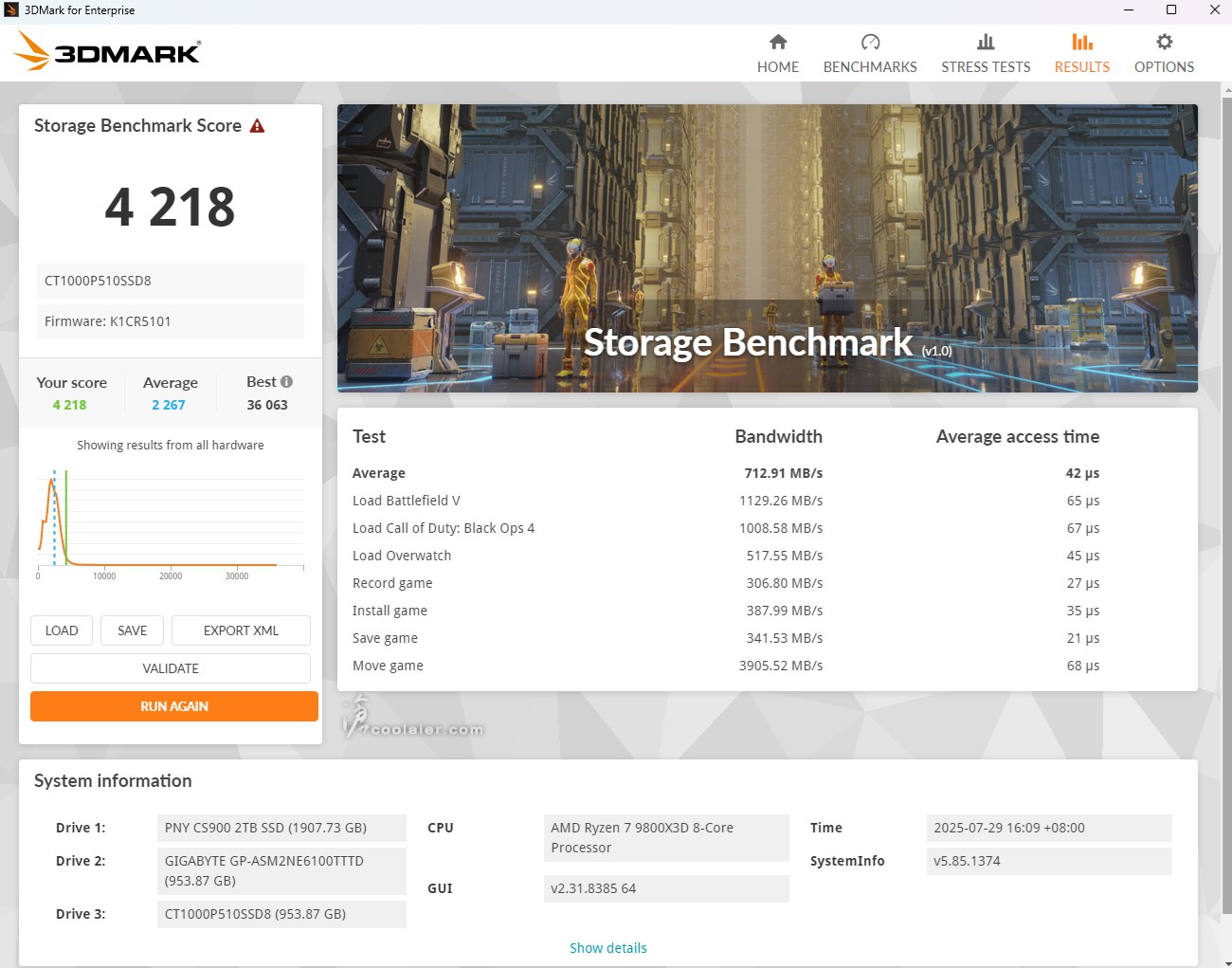Click CPU AMD Ryzen 7 9800X3D field

(666, 837)
